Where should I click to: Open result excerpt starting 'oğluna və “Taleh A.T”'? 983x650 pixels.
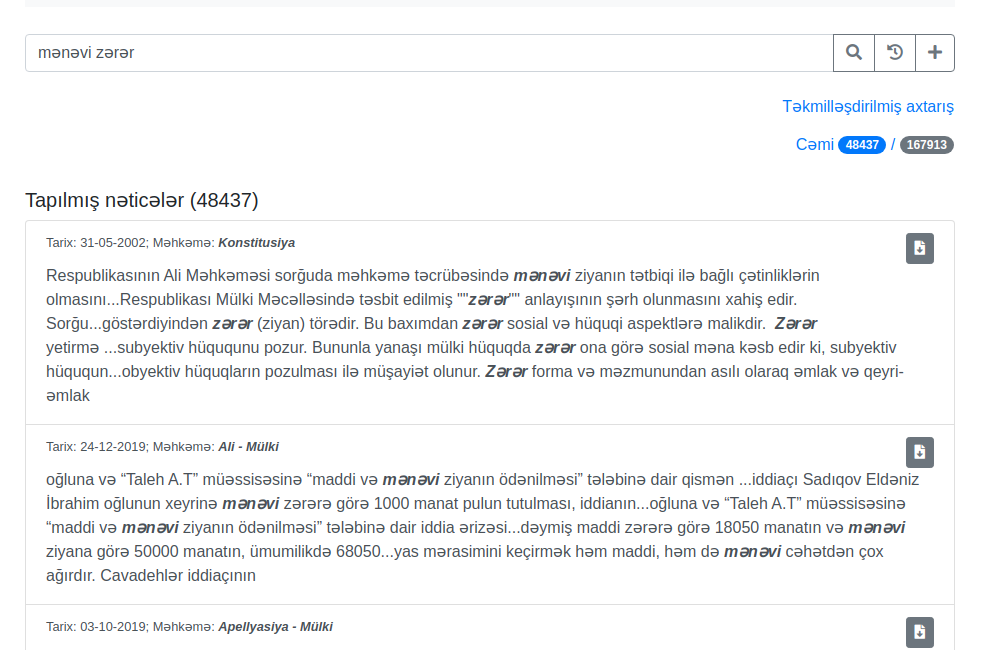tap(483, 528)
